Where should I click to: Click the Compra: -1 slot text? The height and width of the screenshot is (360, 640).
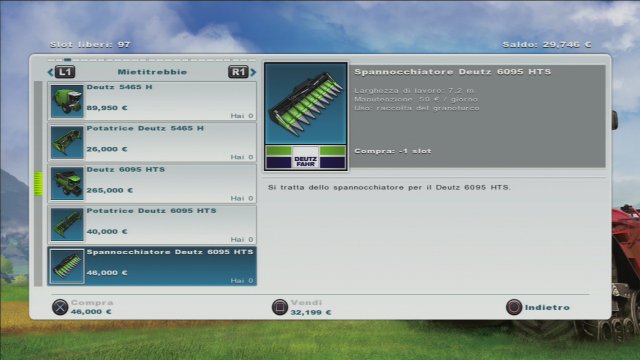[x=393, y=151]
